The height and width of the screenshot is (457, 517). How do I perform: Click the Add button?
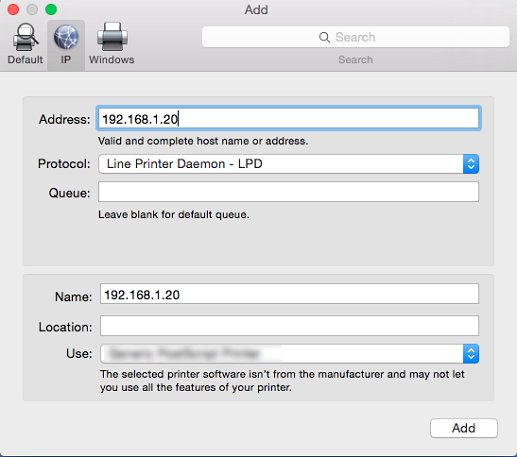click(464, 428)
